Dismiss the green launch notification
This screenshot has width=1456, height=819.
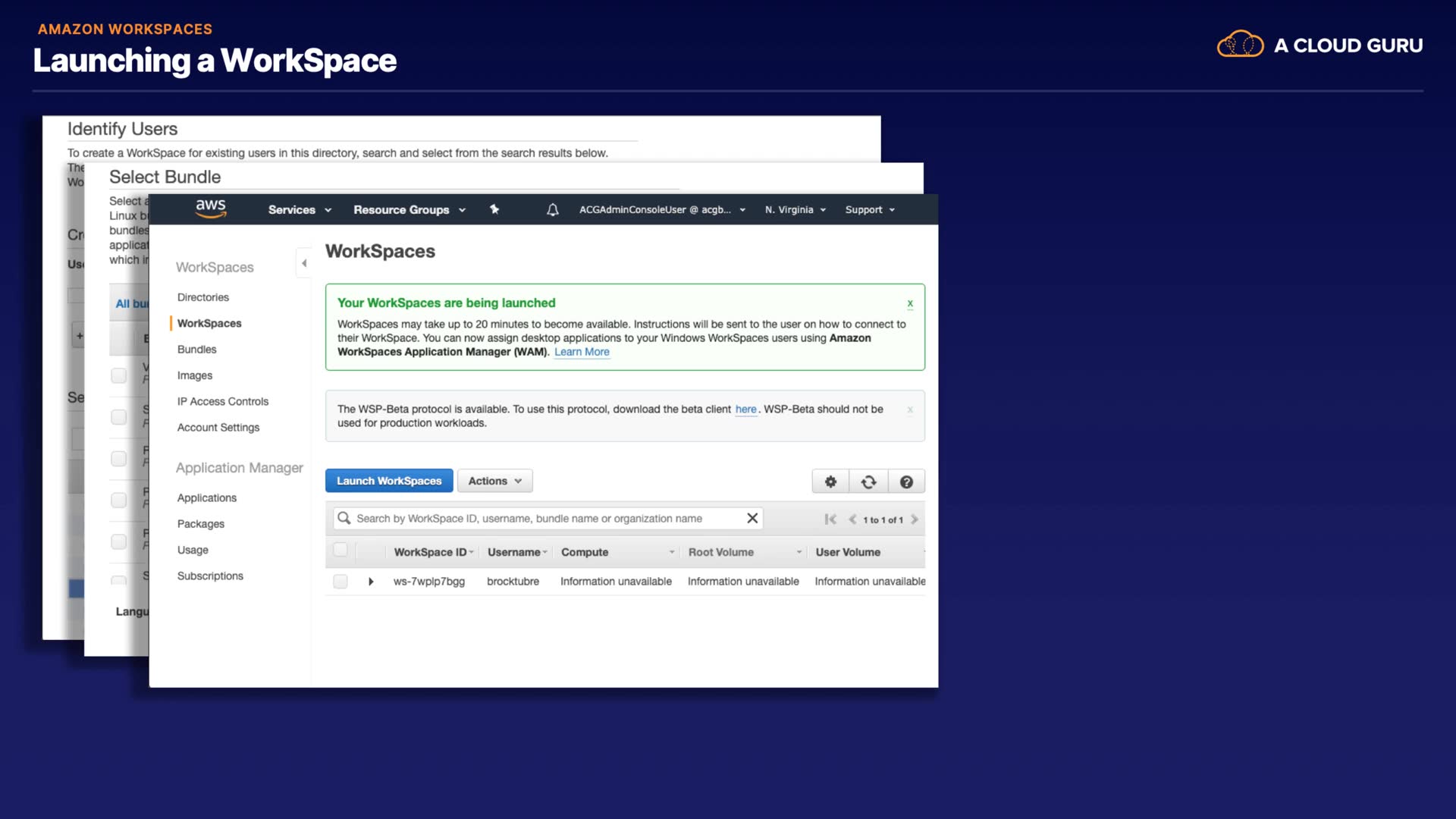click(x=910, y=303)
